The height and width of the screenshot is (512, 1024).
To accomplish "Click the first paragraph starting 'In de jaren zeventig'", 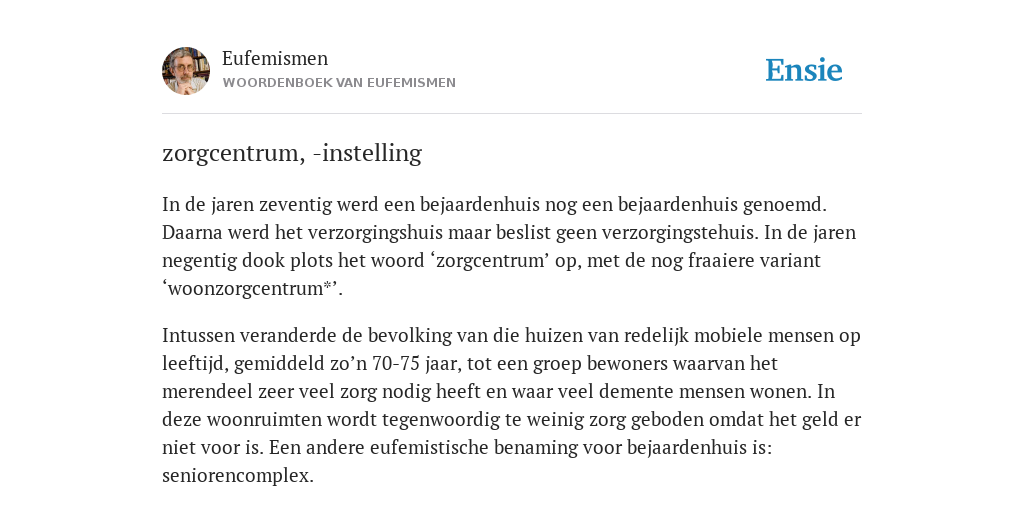I will click(509, 246).
